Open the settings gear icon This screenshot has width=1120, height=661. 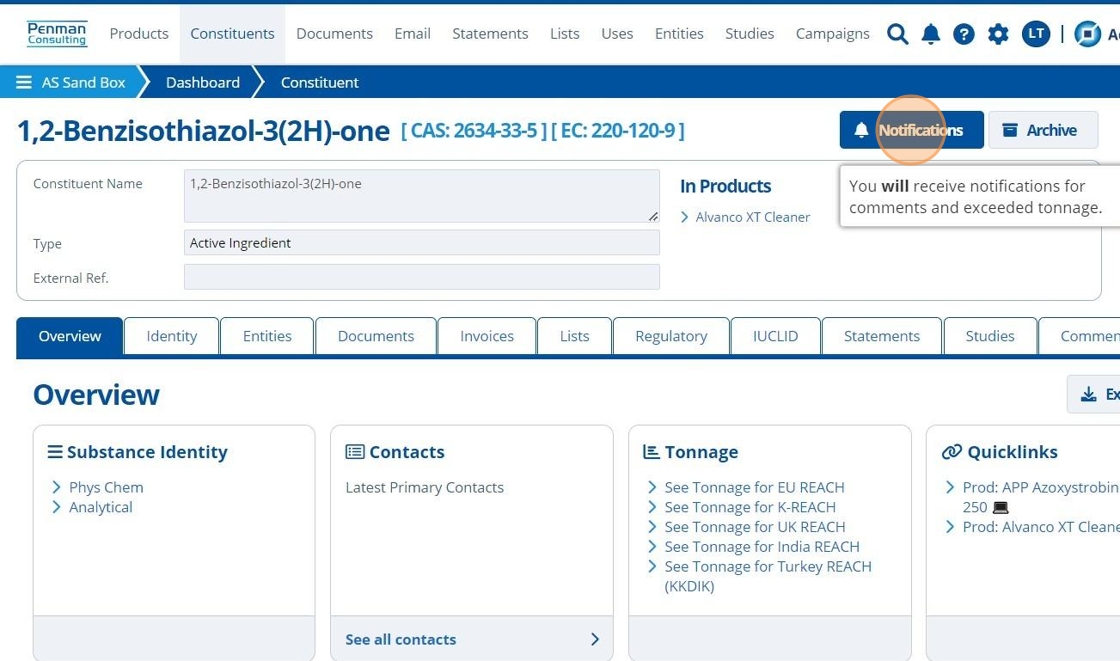click(998, 34)
